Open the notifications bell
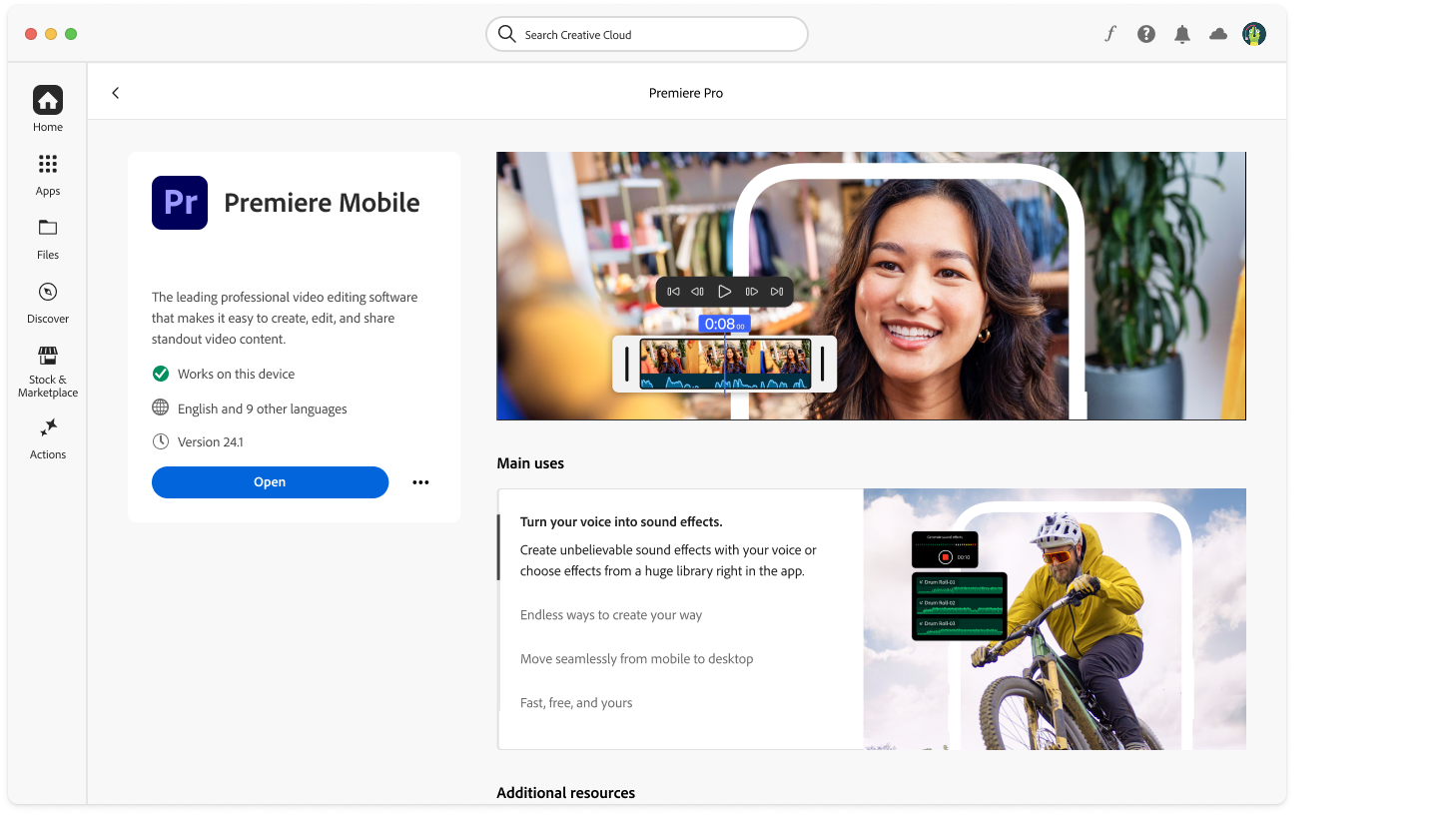 [1182, 34]
